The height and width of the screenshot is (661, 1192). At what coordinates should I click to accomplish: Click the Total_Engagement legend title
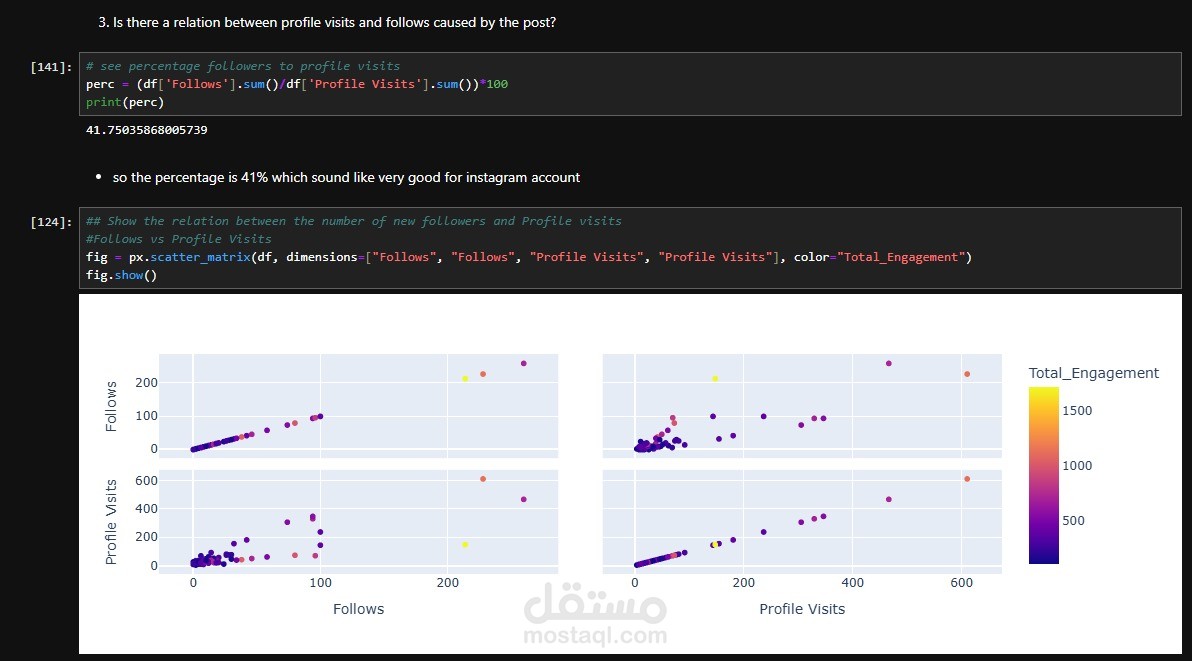1093,373
